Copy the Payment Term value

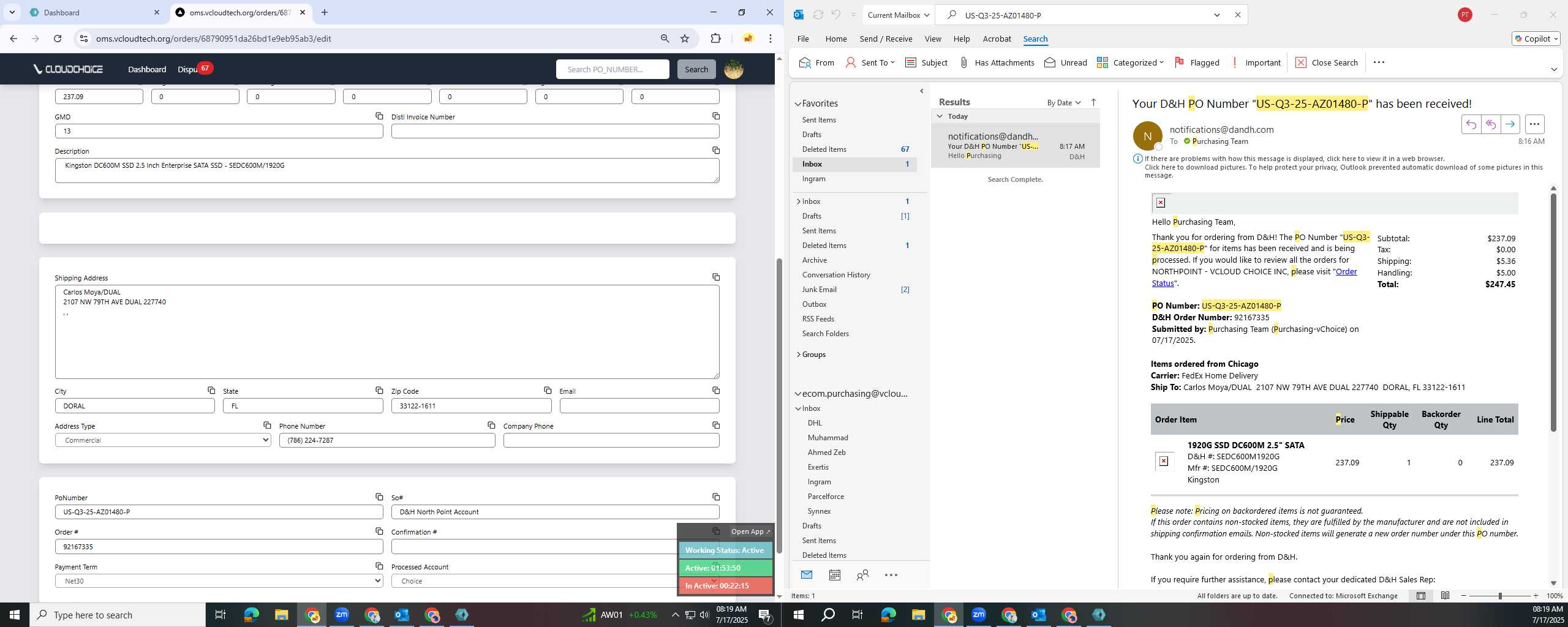379,566
